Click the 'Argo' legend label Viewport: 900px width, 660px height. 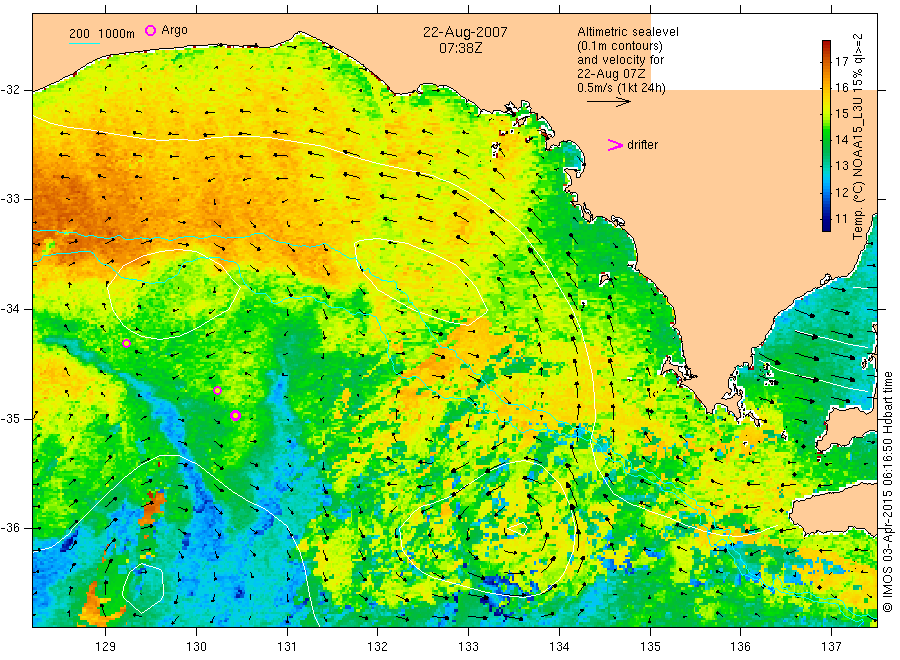174,30
